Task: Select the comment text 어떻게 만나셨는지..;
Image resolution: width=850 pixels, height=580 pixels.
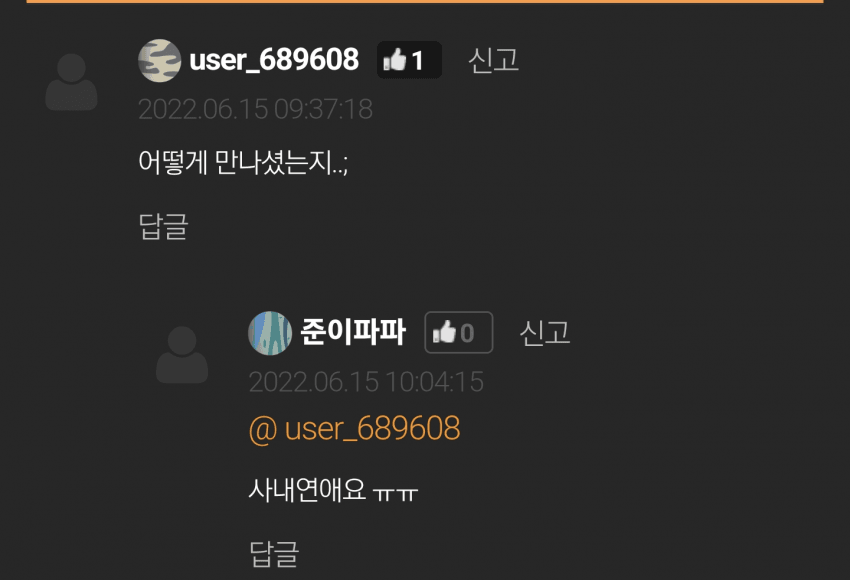Action: coord(243,162)
